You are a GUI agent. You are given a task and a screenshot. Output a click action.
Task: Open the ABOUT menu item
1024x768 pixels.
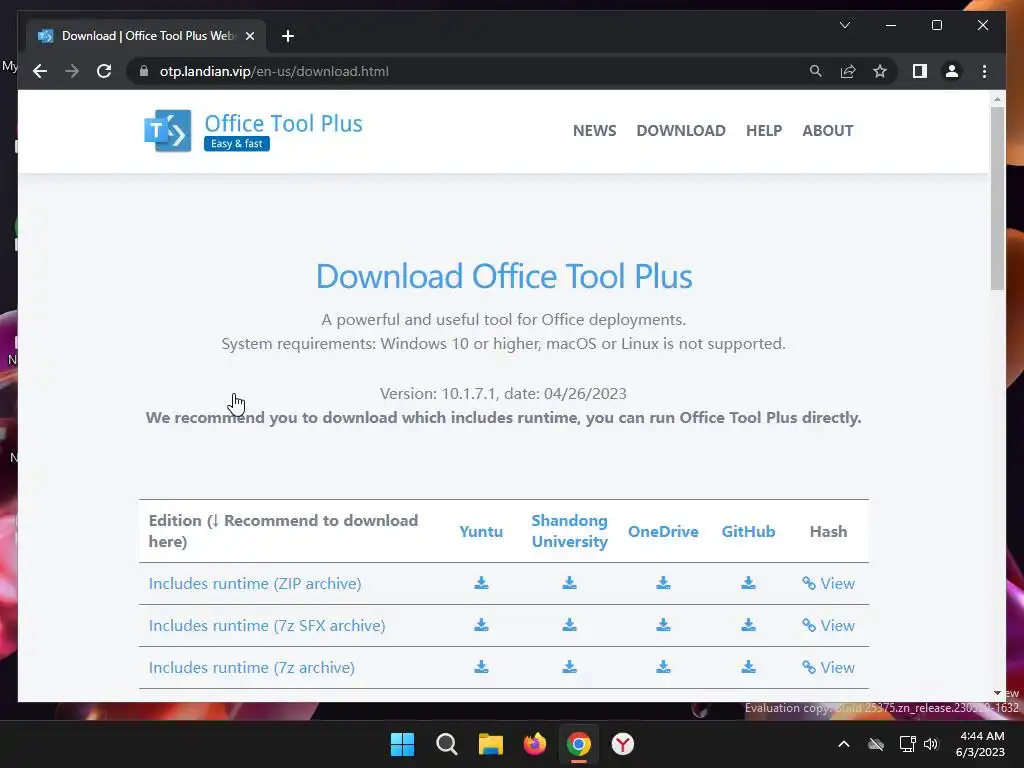[827, 131]
